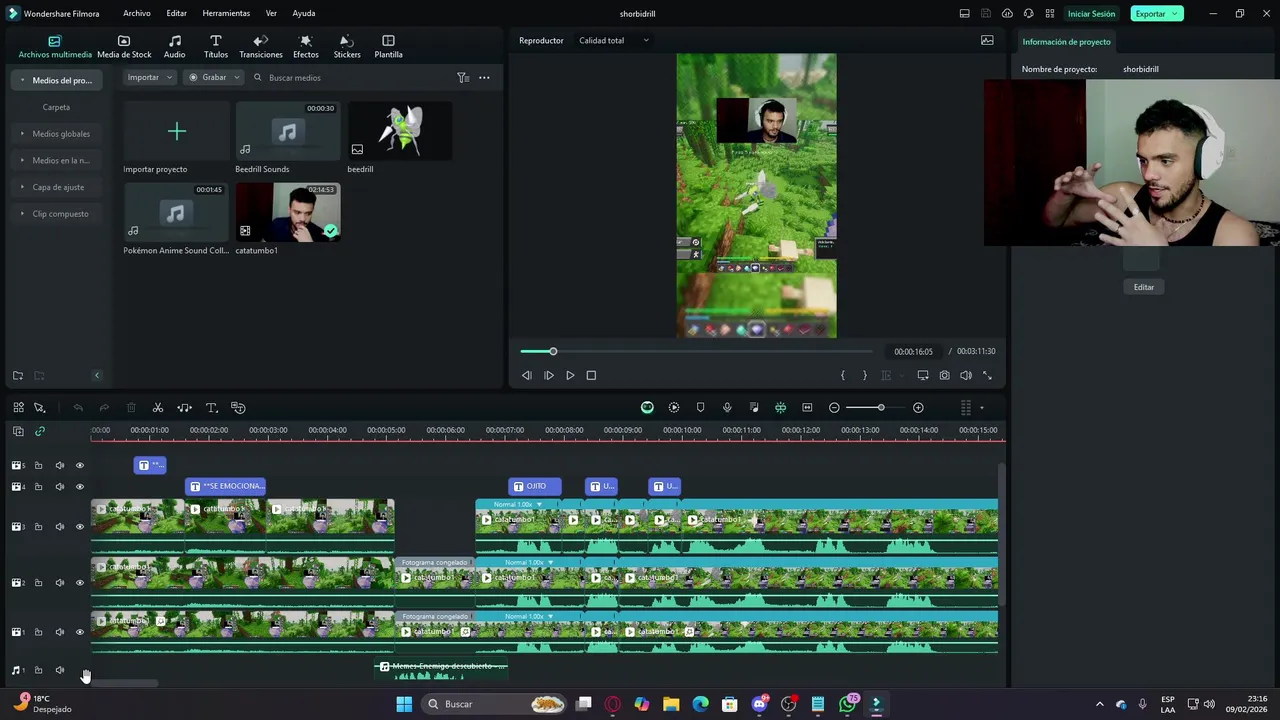
Task: Play the preview with the play button
Action: tap(570, 376)
